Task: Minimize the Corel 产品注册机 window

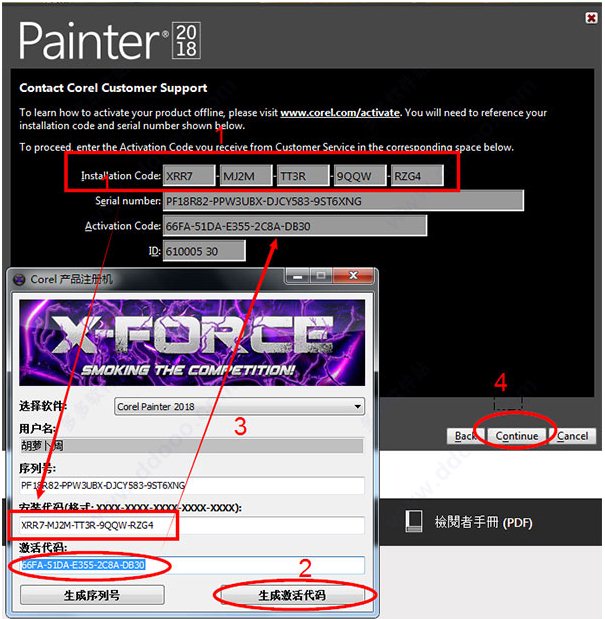Action: [298, 276]
